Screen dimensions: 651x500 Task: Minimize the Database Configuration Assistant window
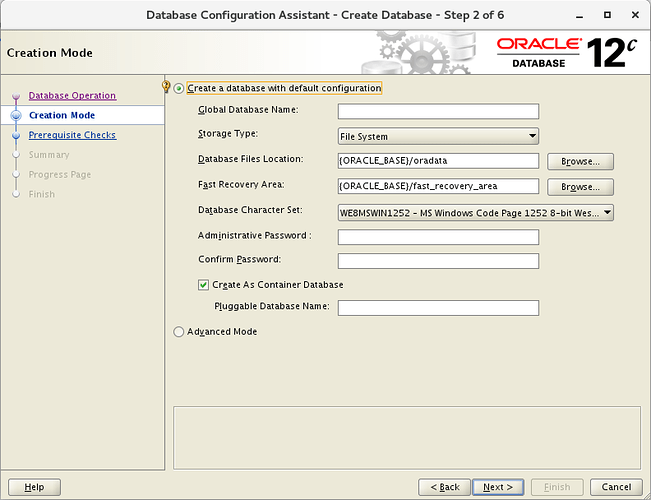coord(580,16)
